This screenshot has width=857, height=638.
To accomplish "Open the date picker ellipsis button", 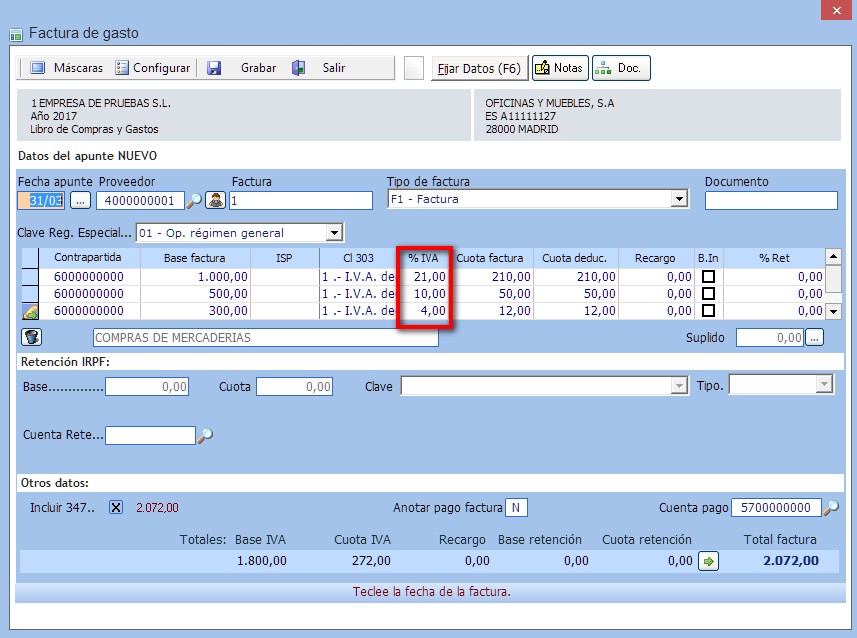I will click(x=80, y=201).
